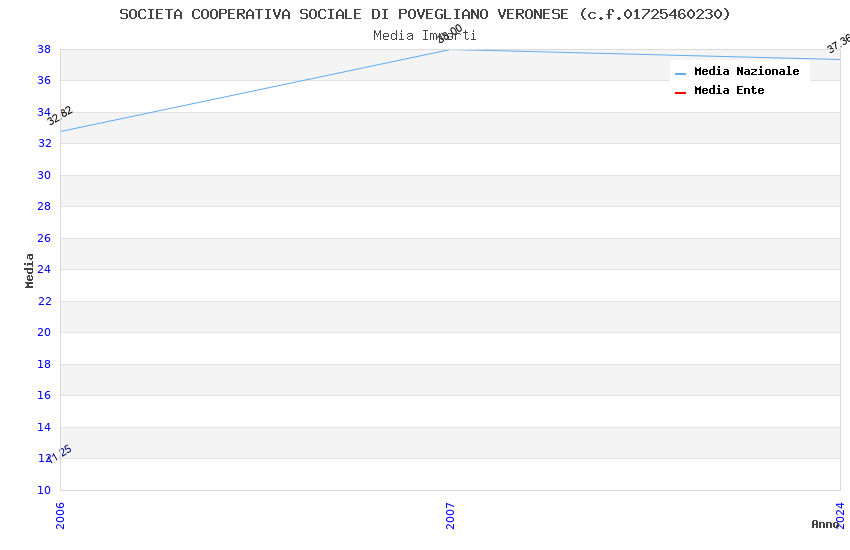Click the 2007 peak of the blue line

click(x=450, y=50)
